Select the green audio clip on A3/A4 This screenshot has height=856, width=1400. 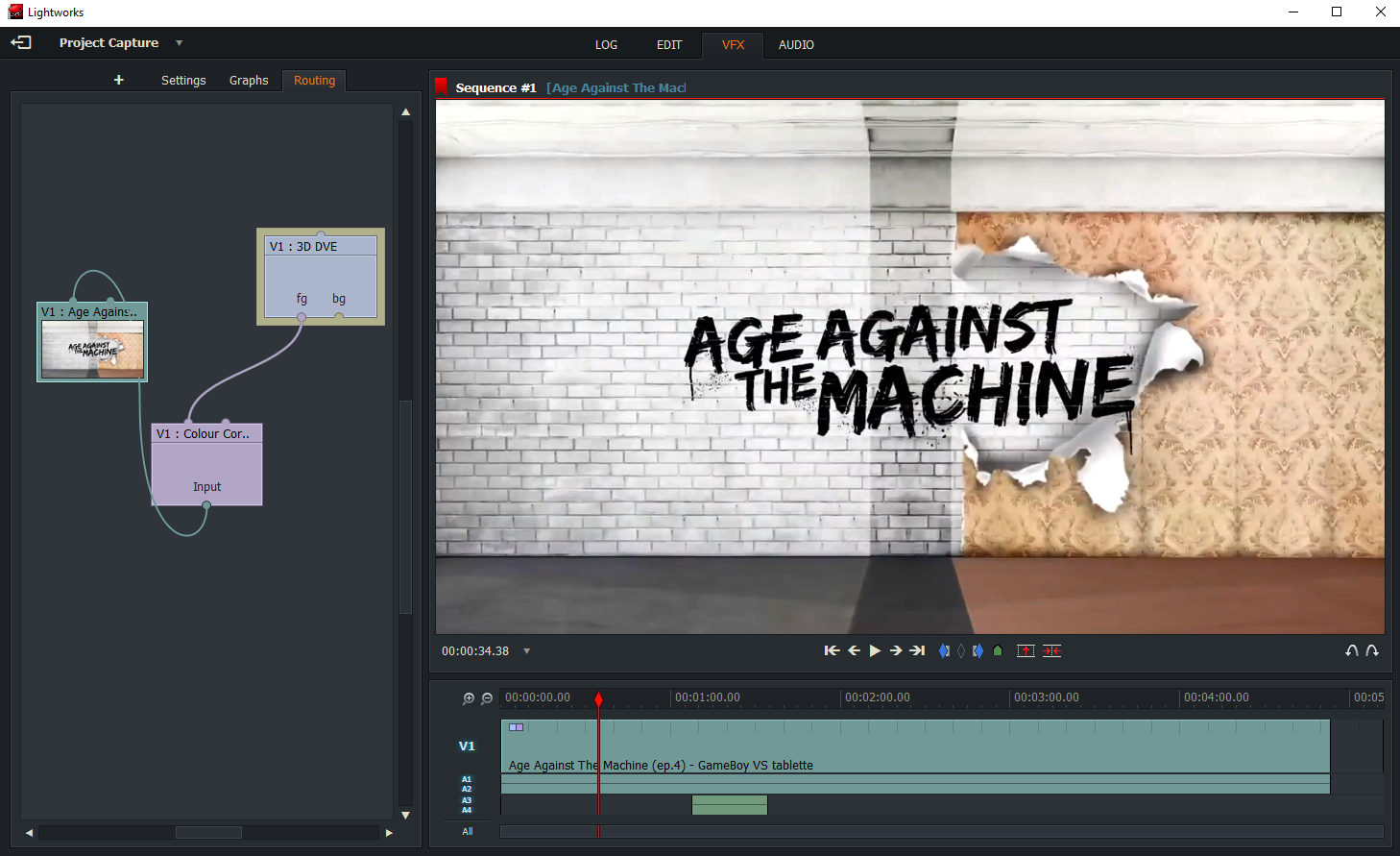coord(730,805)
